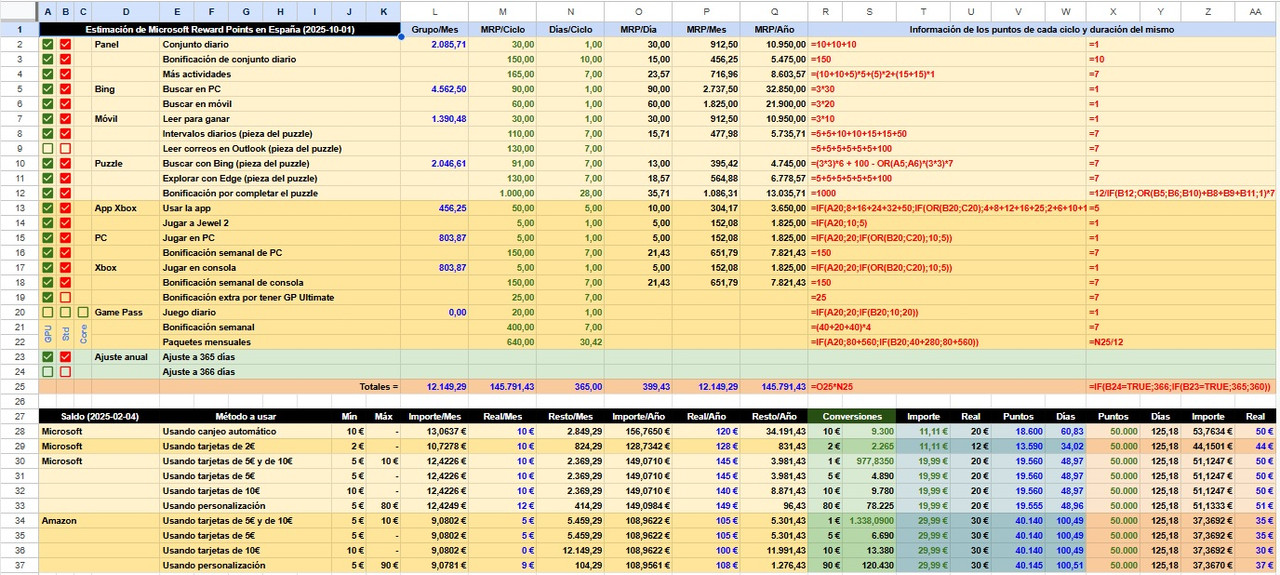1280x575 pixels.
Task: Toggle red checkbox in 'Buscar en PC' row
Action: (x=65, y=90)
